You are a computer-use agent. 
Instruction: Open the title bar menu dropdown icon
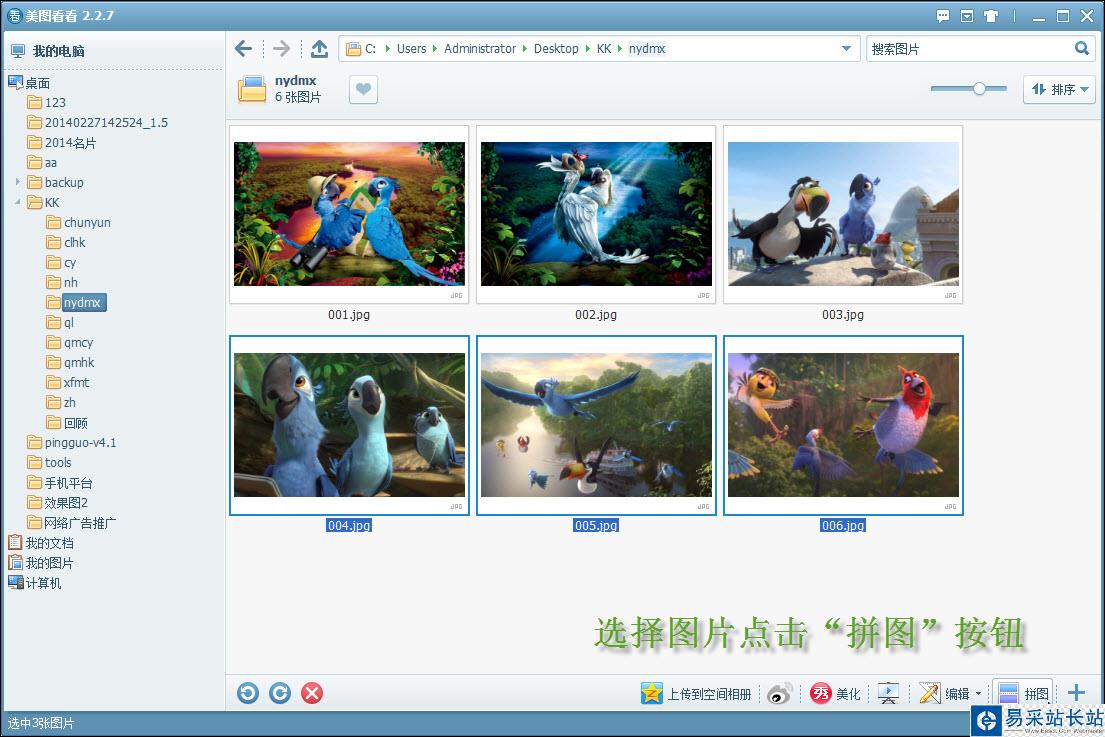point(967,16)
